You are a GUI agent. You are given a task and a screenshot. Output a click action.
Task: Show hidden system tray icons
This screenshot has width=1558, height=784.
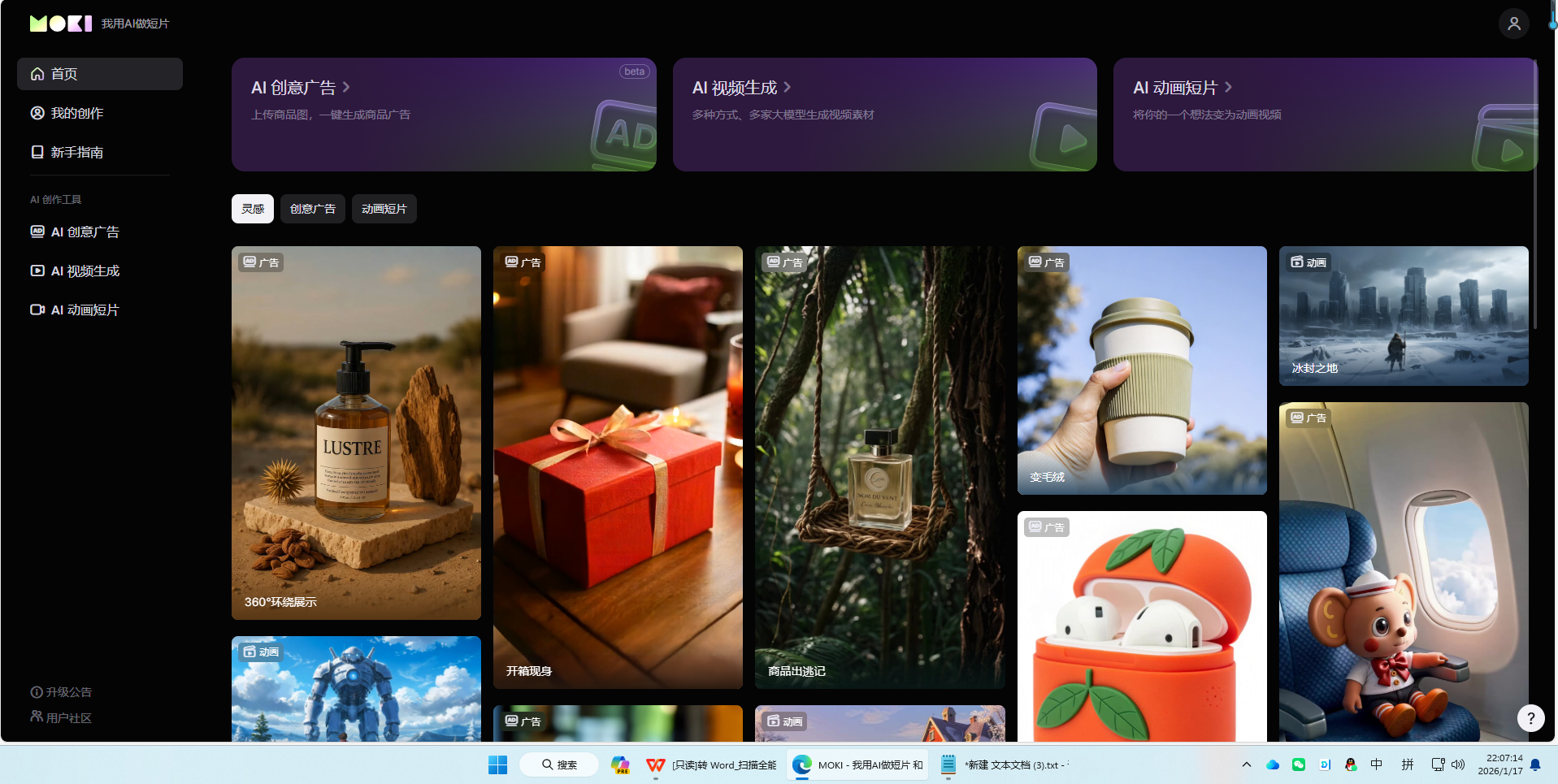tap(1246, 765)
